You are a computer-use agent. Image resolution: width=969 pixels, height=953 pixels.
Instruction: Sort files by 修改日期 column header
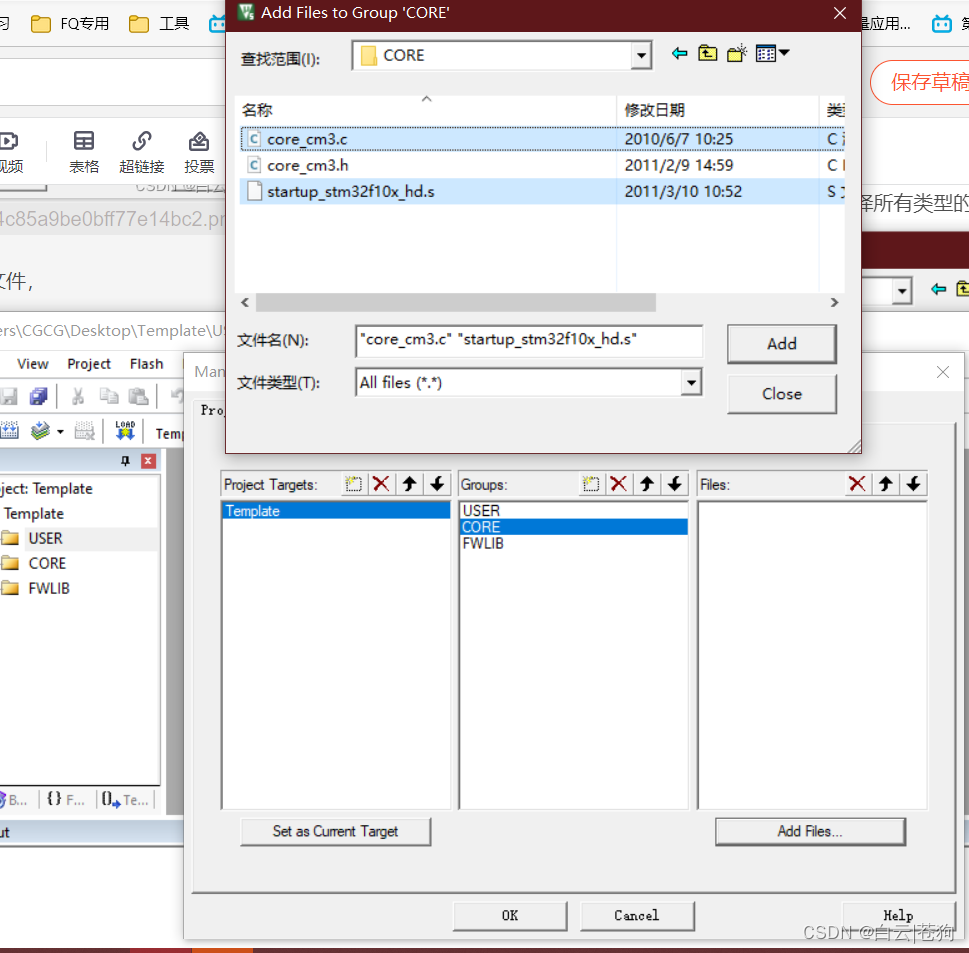tap(717, 110)
